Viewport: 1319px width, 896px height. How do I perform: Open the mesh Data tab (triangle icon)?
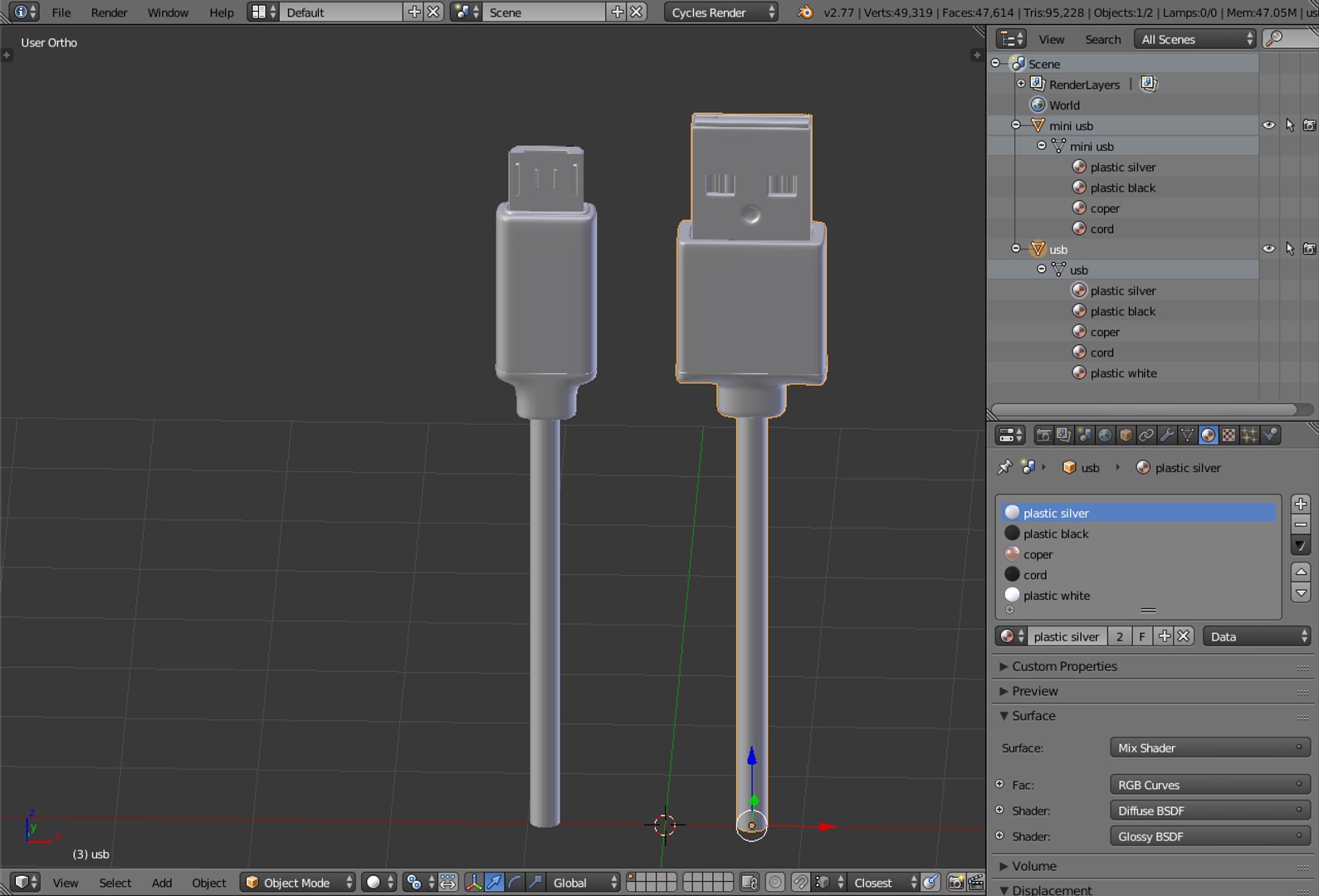1188,435
